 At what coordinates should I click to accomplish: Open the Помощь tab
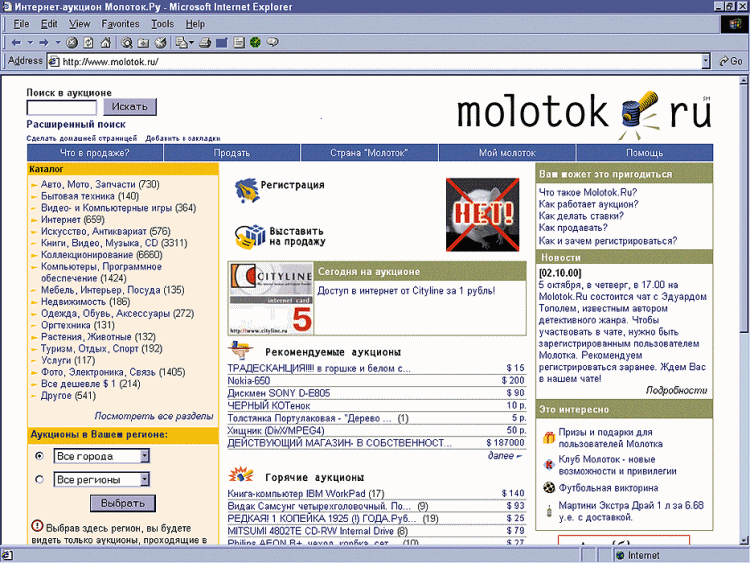(x=644, y=153)
